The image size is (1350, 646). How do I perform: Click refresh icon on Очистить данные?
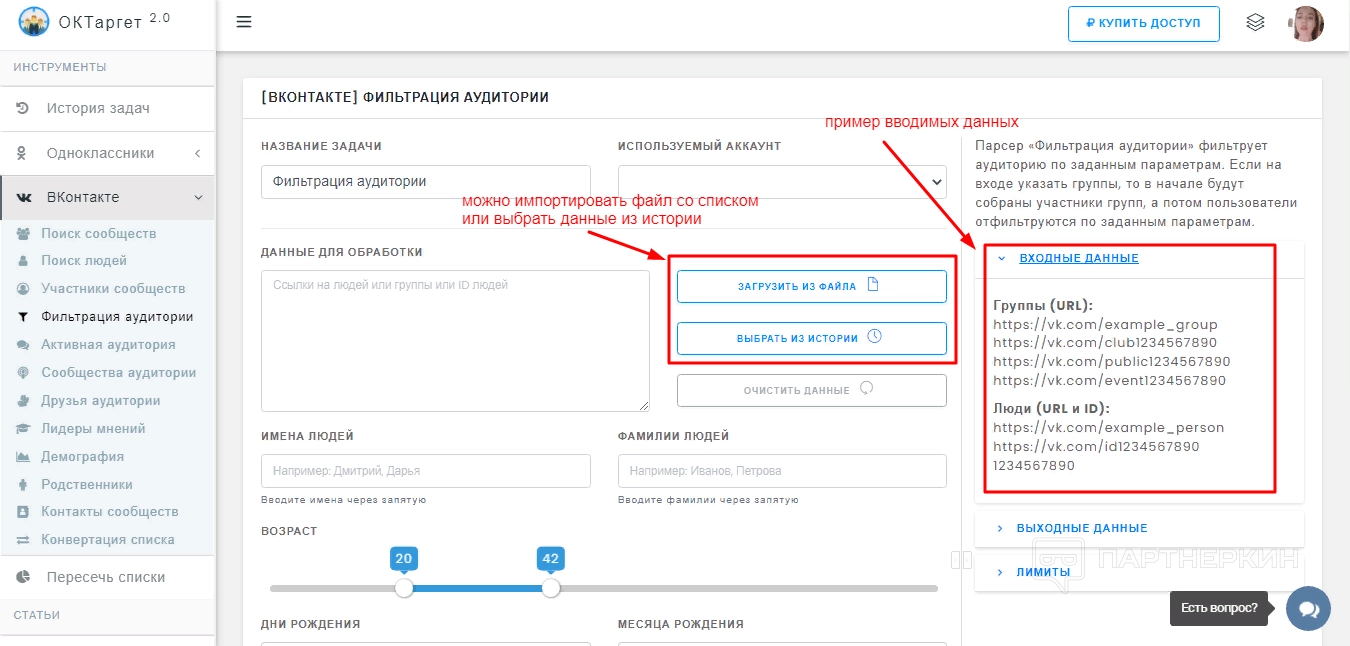(x=867, y=389)
